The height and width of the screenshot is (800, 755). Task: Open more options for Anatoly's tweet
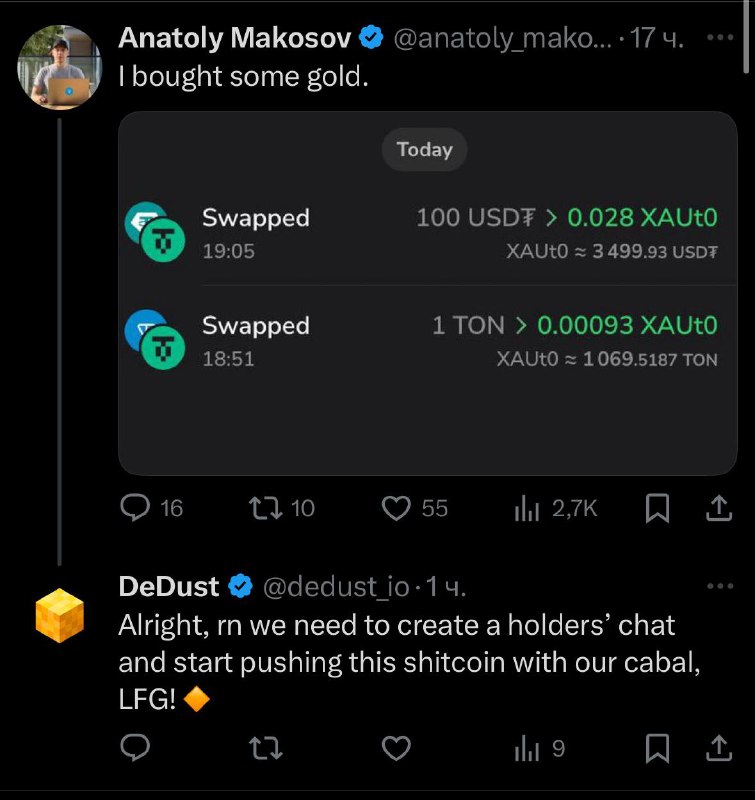pyautogui.click(x=720, y=37)
